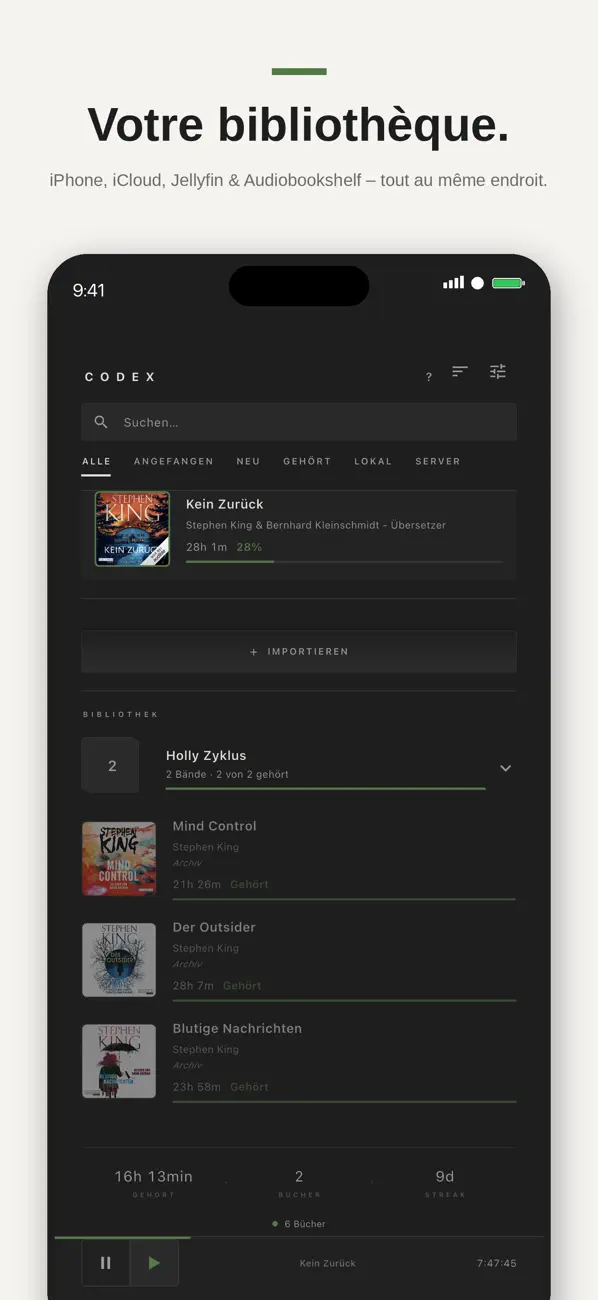Open Blutige Nachrichten cover thumbnail
Viewport: 598px width, 1300px height.
(x=119, y=1061)
